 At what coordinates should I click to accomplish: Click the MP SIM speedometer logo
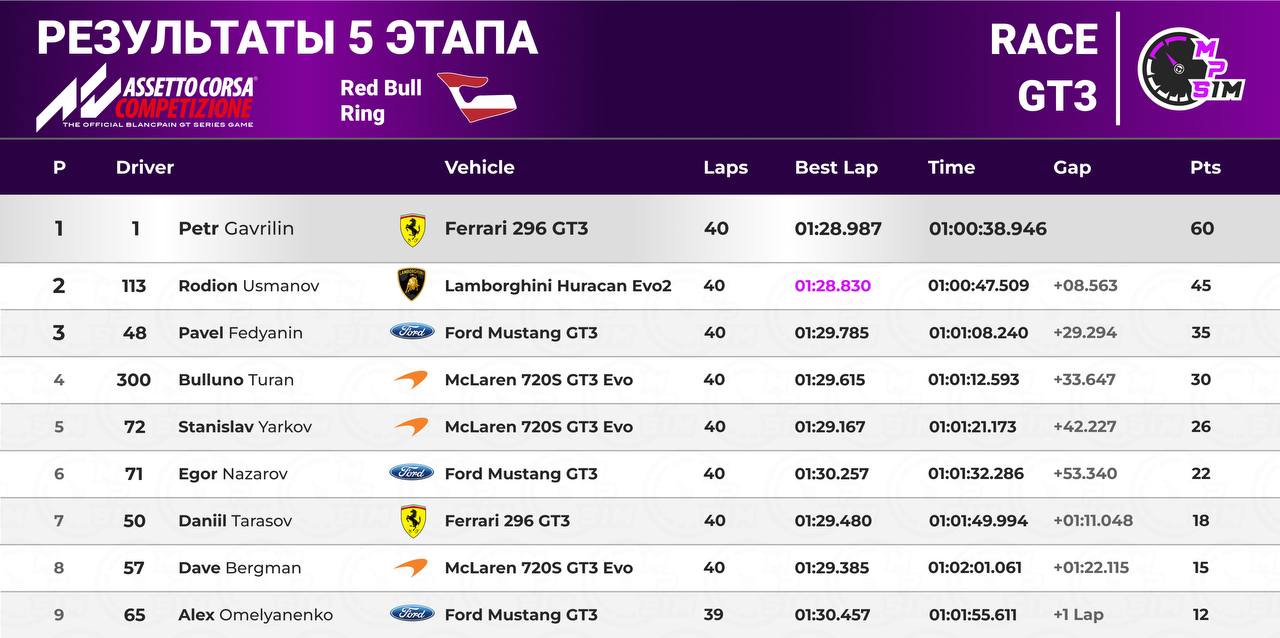click(x=1191, y=68)
